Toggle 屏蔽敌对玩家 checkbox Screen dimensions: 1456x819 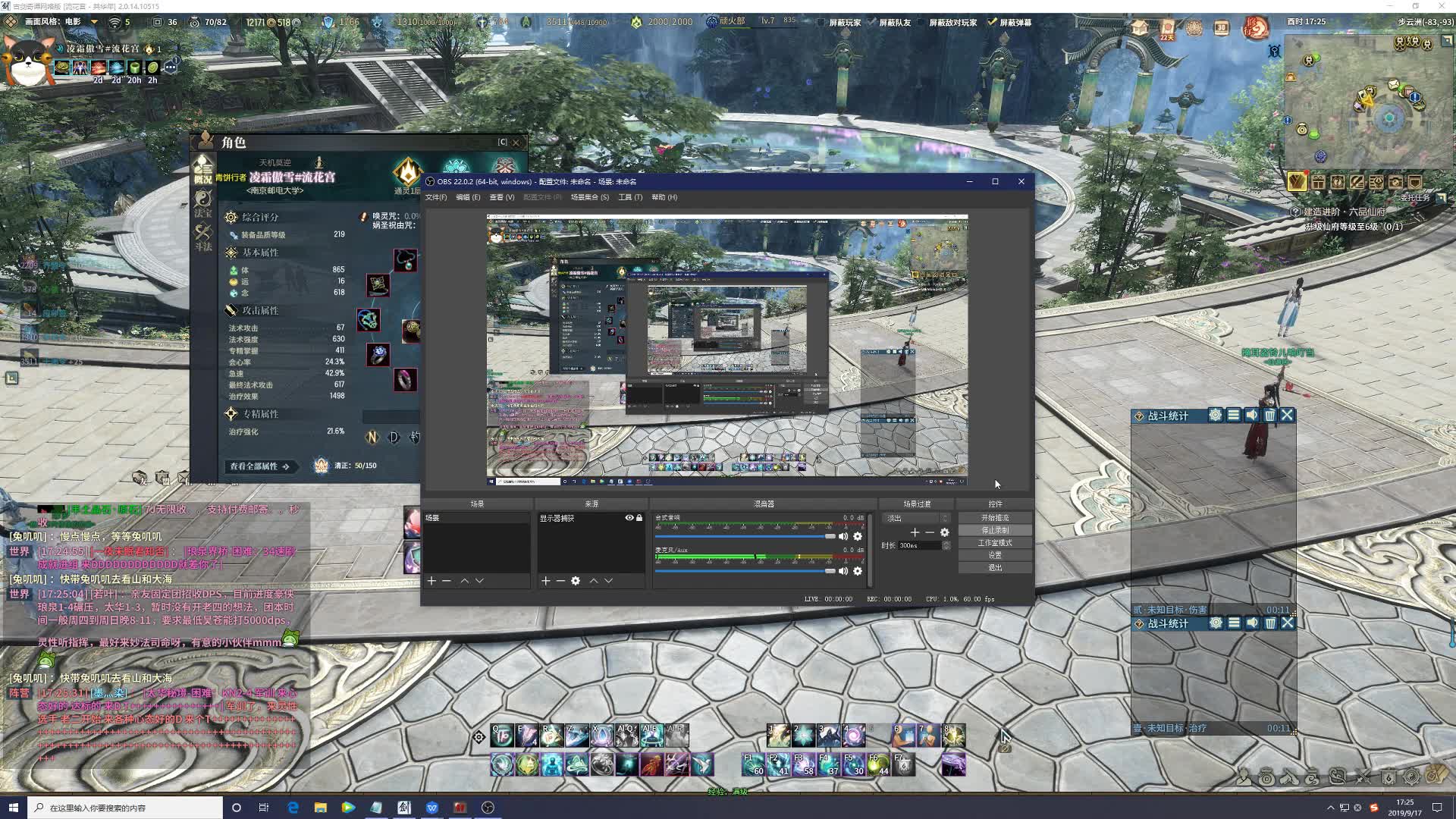[x=922, y=22]
